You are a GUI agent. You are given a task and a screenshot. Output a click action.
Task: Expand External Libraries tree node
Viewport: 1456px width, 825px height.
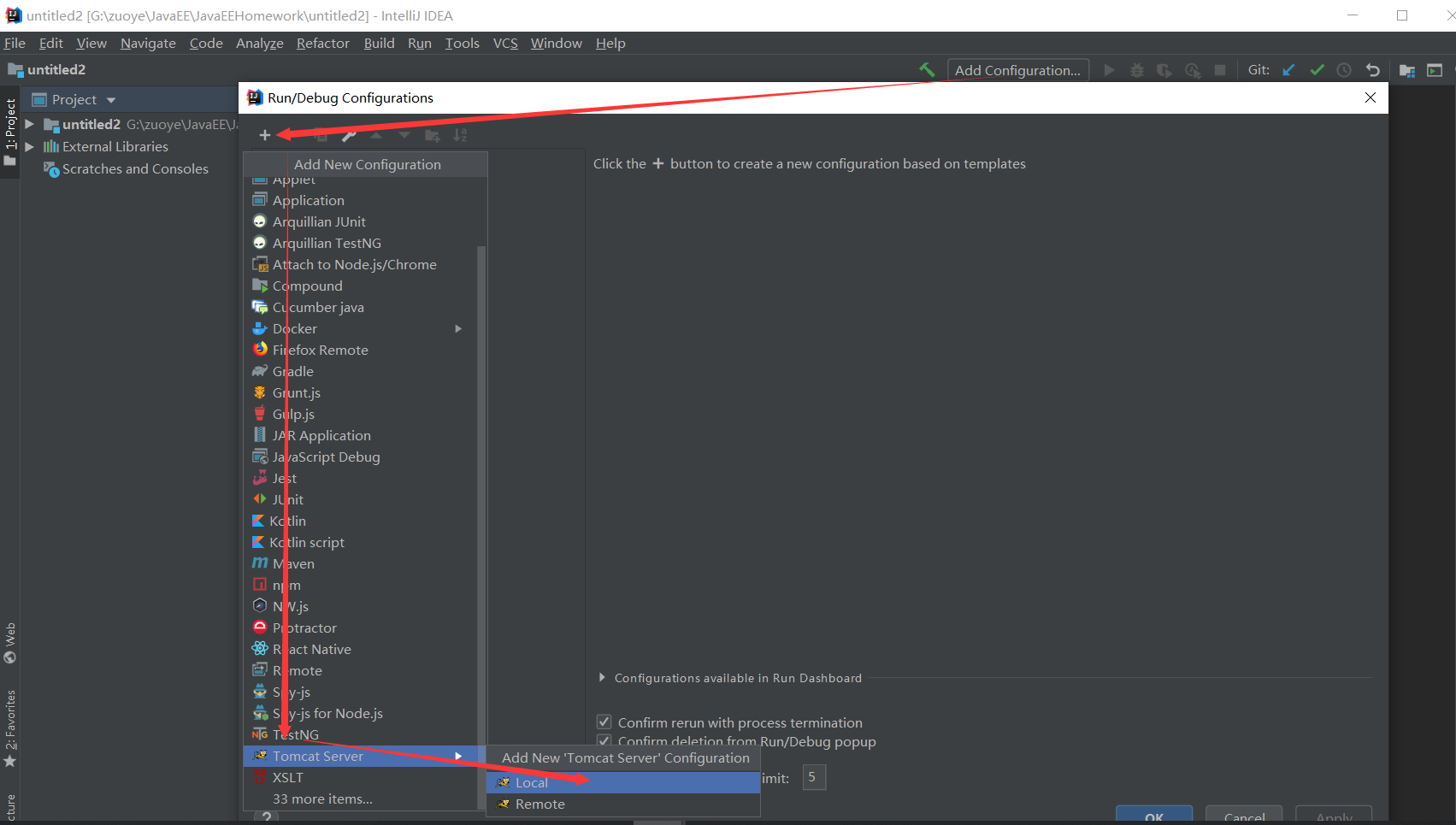point(29,146)
